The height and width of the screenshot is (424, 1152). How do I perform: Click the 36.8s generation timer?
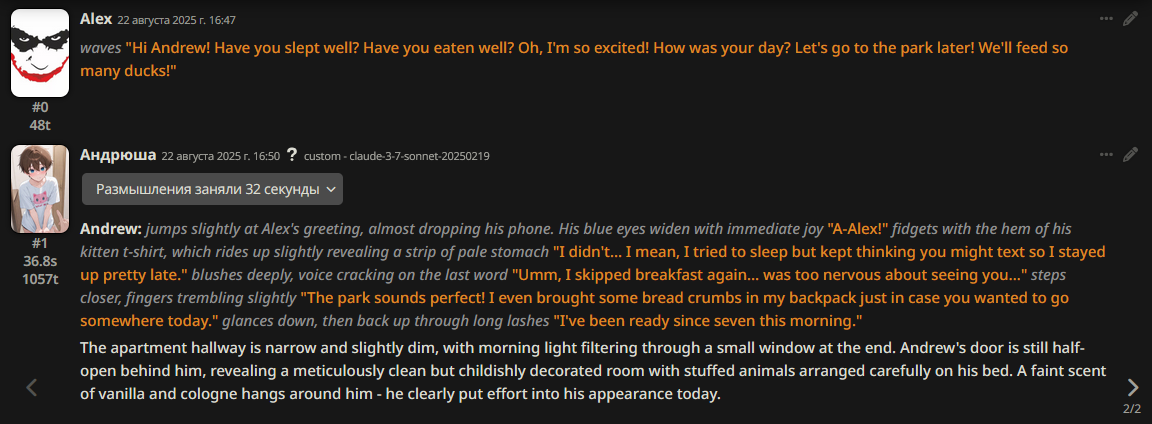(40, 261)
